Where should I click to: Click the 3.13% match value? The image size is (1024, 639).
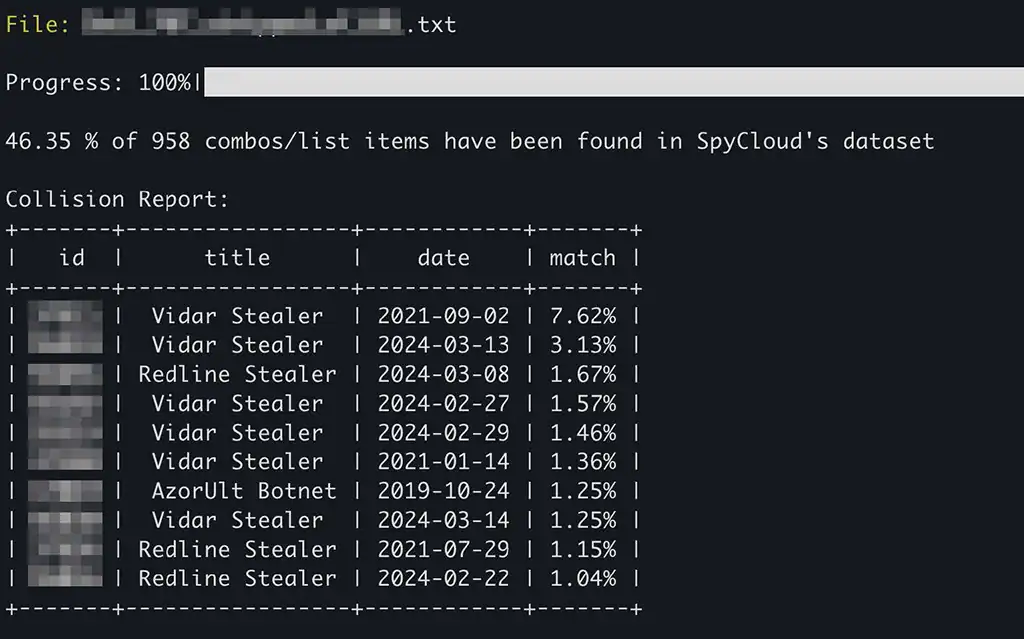click(582, 345)
